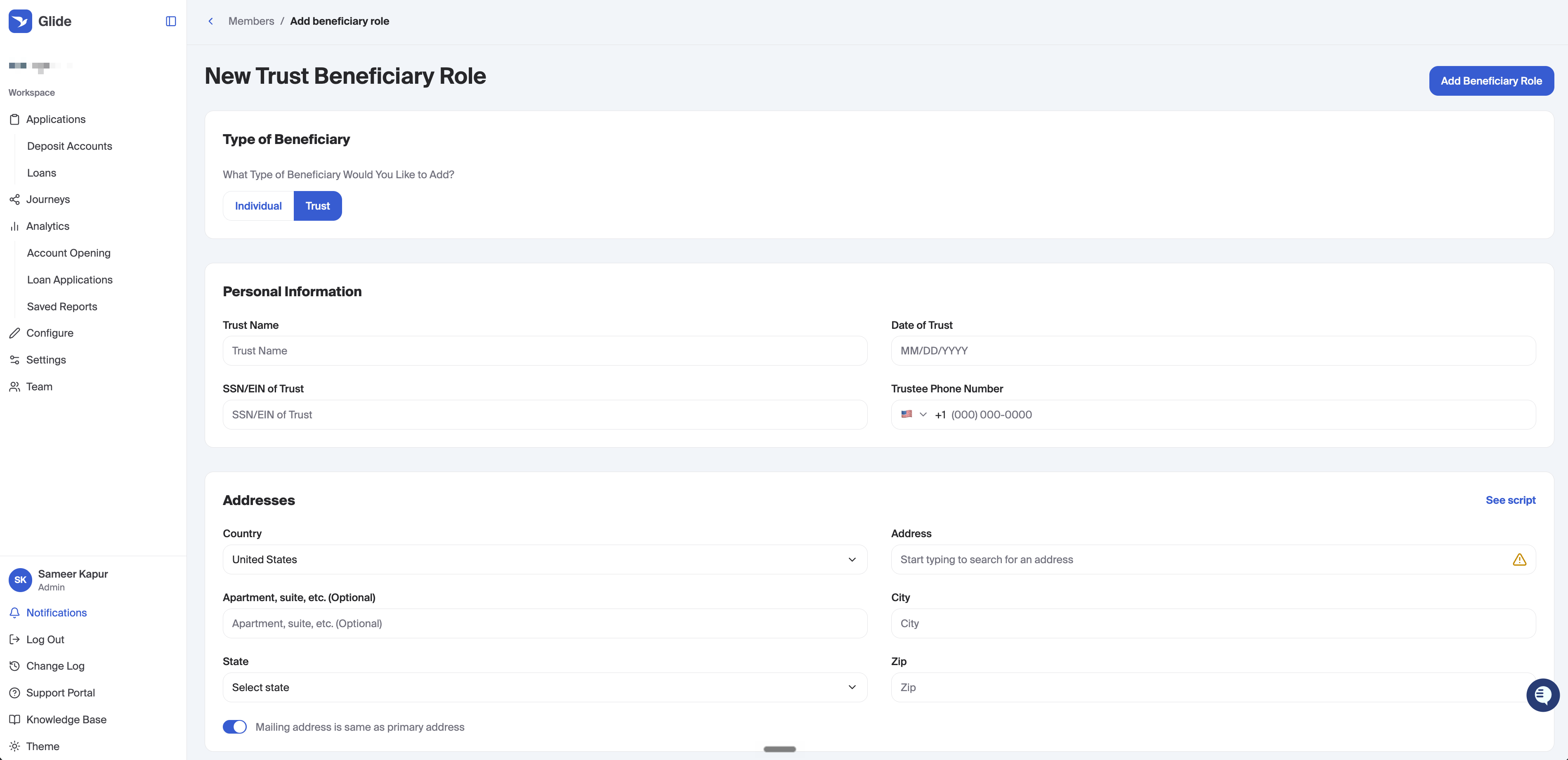Focus the Trust Name input field
Viewport: 1568px width, 760px height.
click(545, 351)
